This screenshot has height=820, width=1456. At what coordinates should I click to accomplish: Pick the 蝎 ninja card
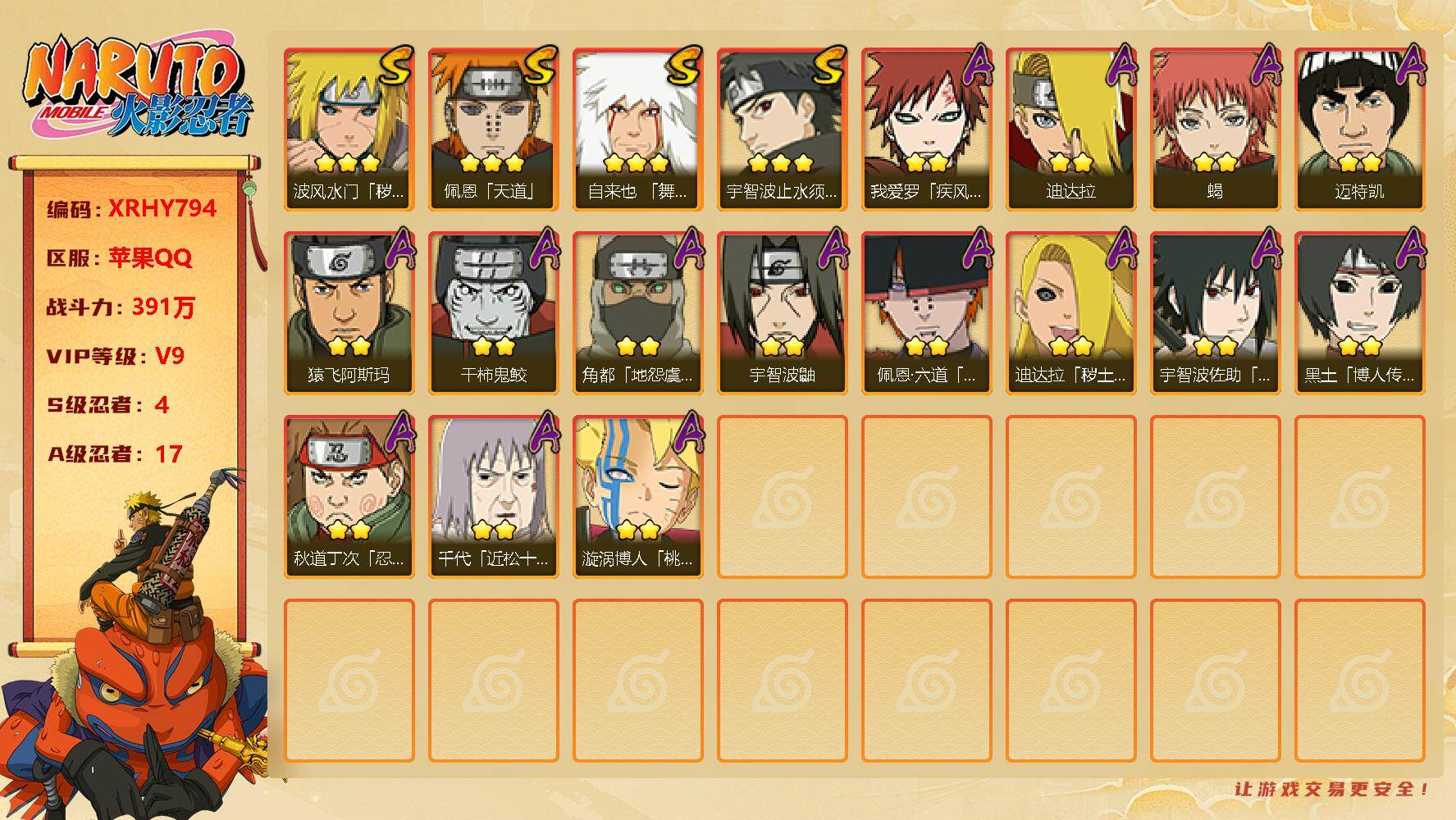tap(1215, 130)
